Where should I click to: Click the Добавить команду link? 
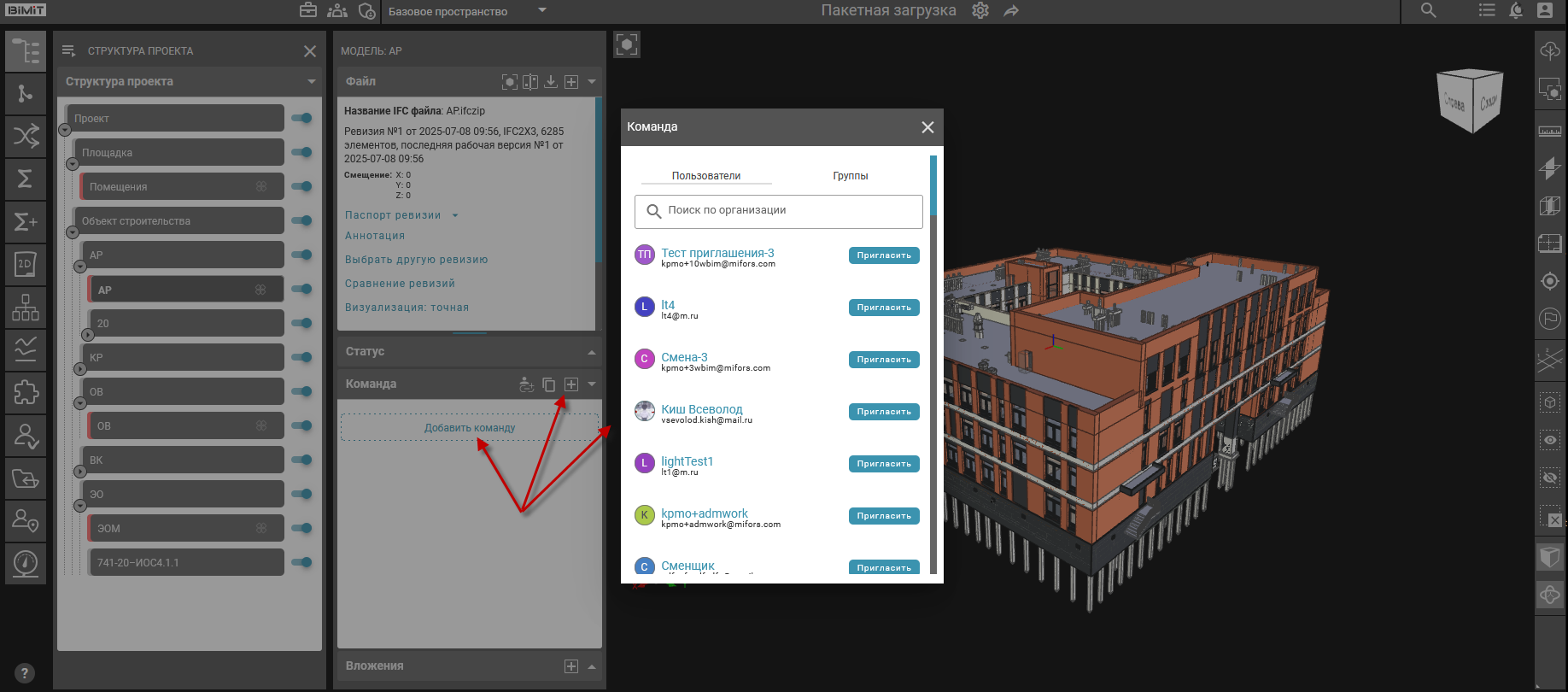pos(470,428)
